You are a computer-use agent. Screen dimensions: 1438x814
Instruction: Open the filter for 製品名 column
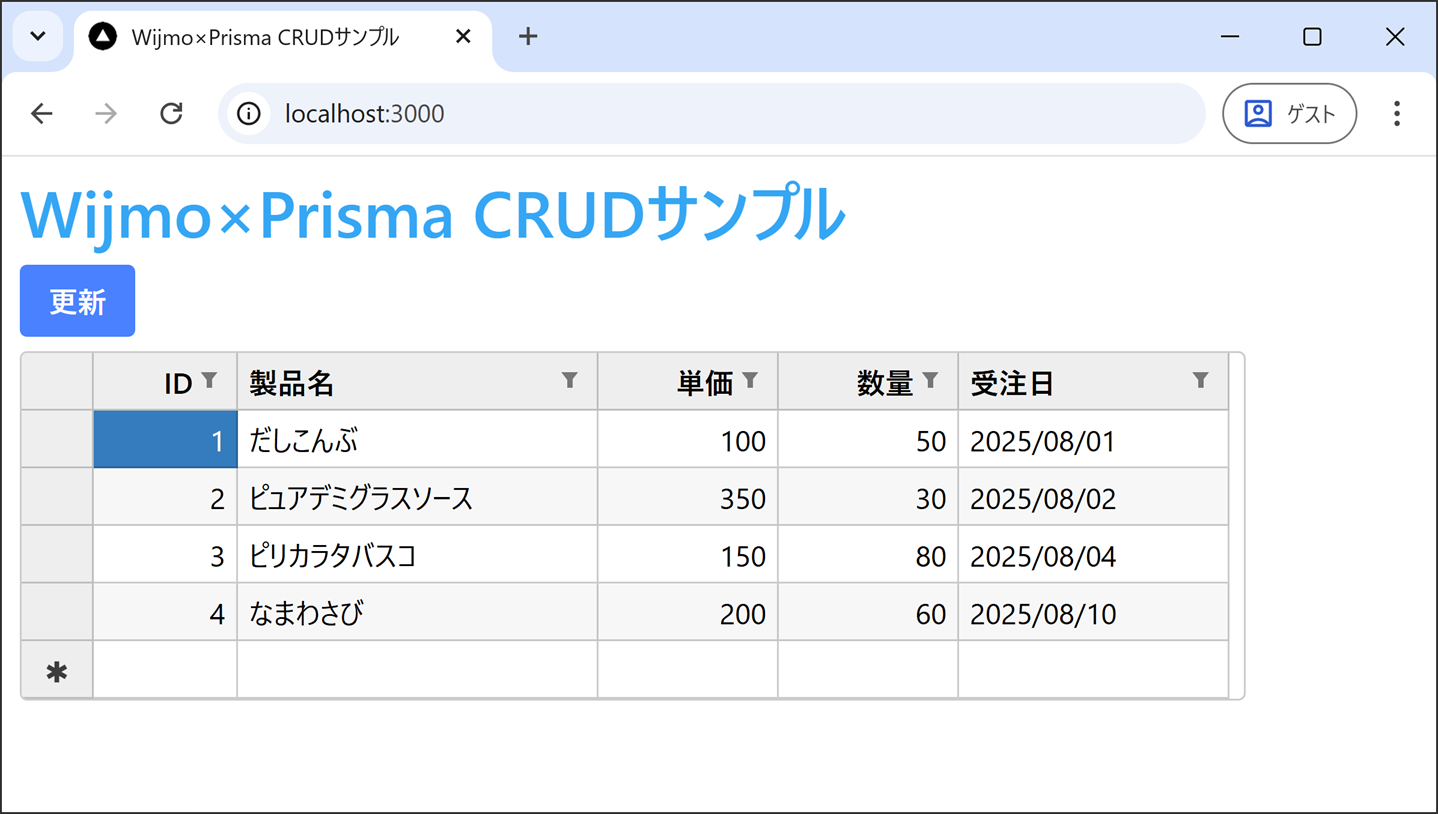[x=569, y=380]
